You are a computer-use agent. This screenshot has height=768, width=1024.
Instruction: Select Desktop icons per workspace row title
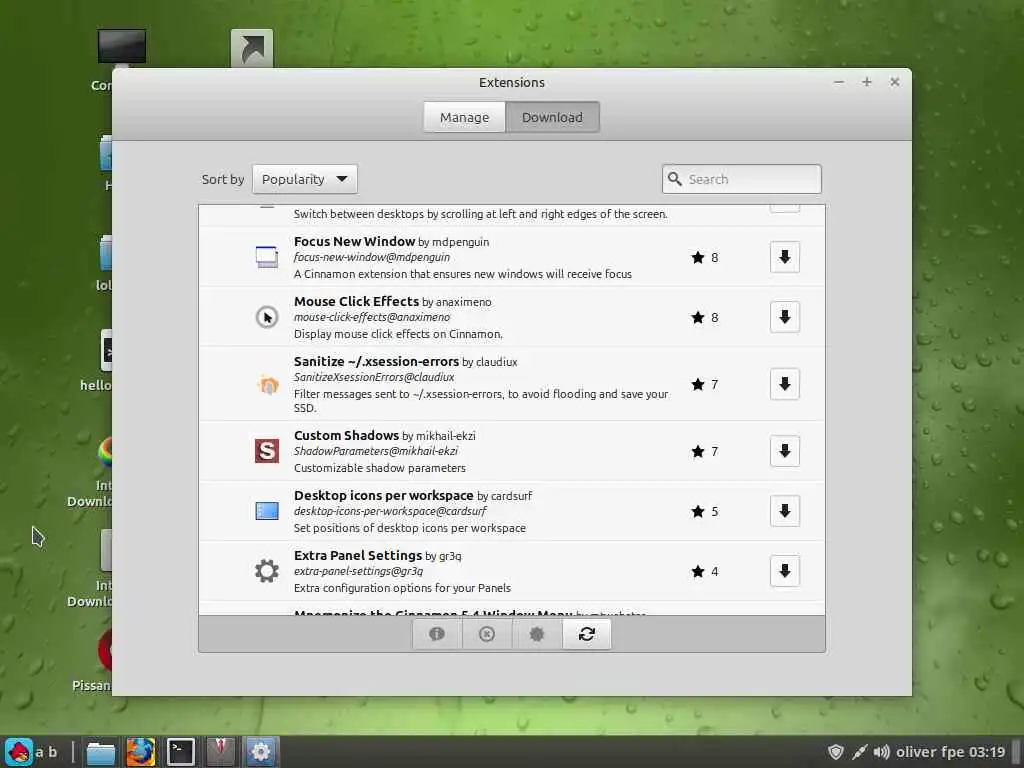pos(383,495)
